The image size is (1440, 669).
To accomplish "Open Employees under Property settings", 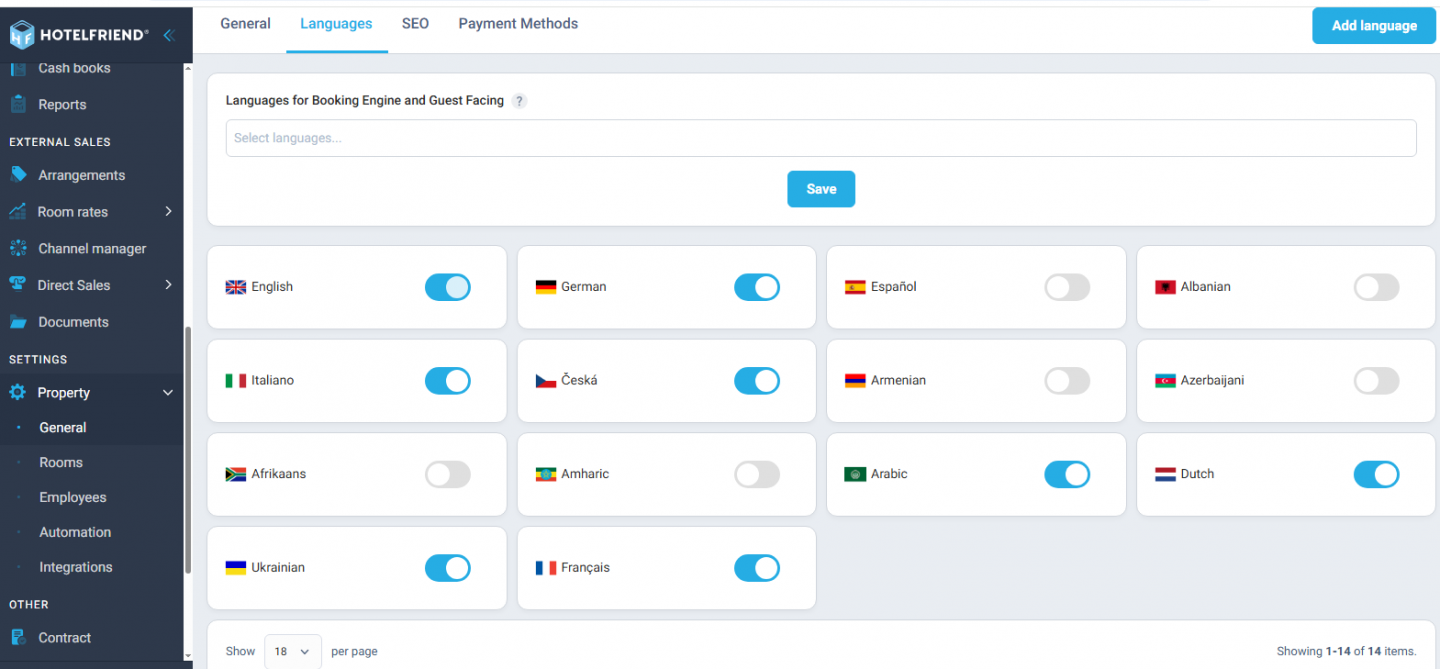I will click(x=73, y=497).
